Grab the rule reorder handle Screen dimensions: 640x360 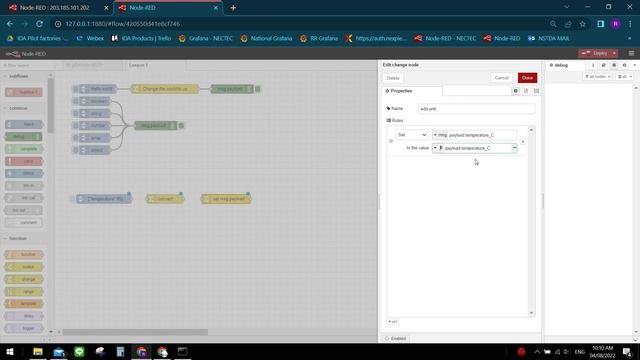tap(391, 141)
